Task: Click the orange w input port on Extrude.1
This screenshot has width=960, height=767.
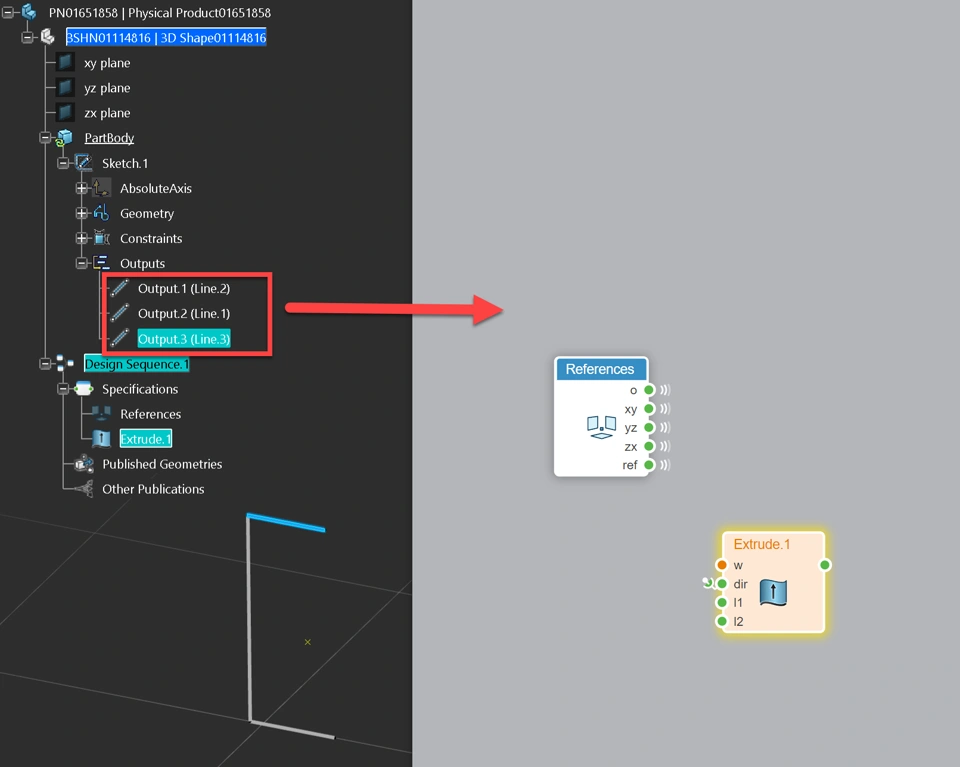Action: pyautogui.click(x=722, y=564)
